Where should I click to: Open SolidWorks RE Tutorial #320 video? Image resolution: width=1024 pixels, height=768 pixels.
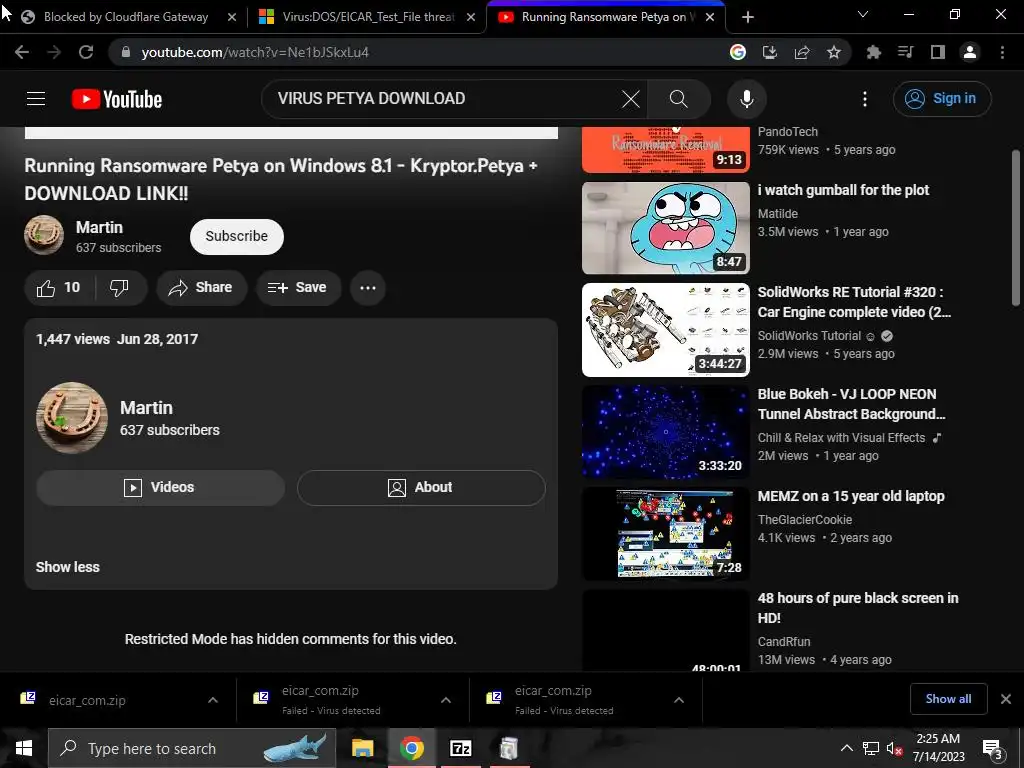(665, 330)
